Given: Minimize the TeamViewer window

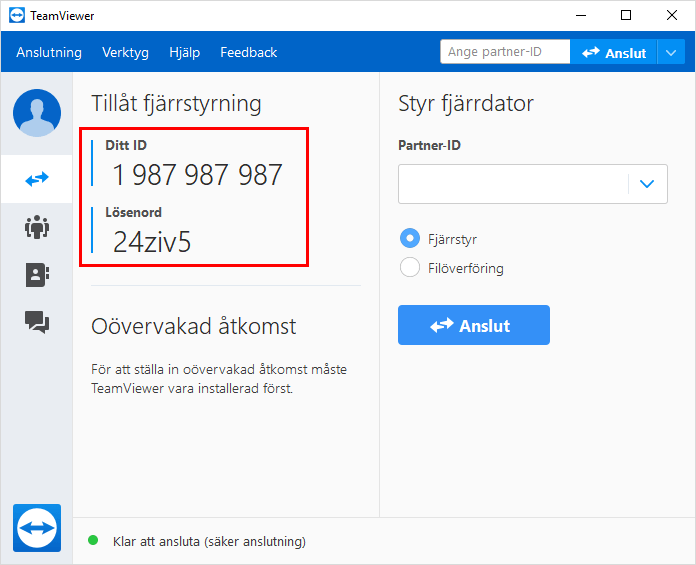Looking at the screenshot, I should pyautogui.click(x=581, y=16).
